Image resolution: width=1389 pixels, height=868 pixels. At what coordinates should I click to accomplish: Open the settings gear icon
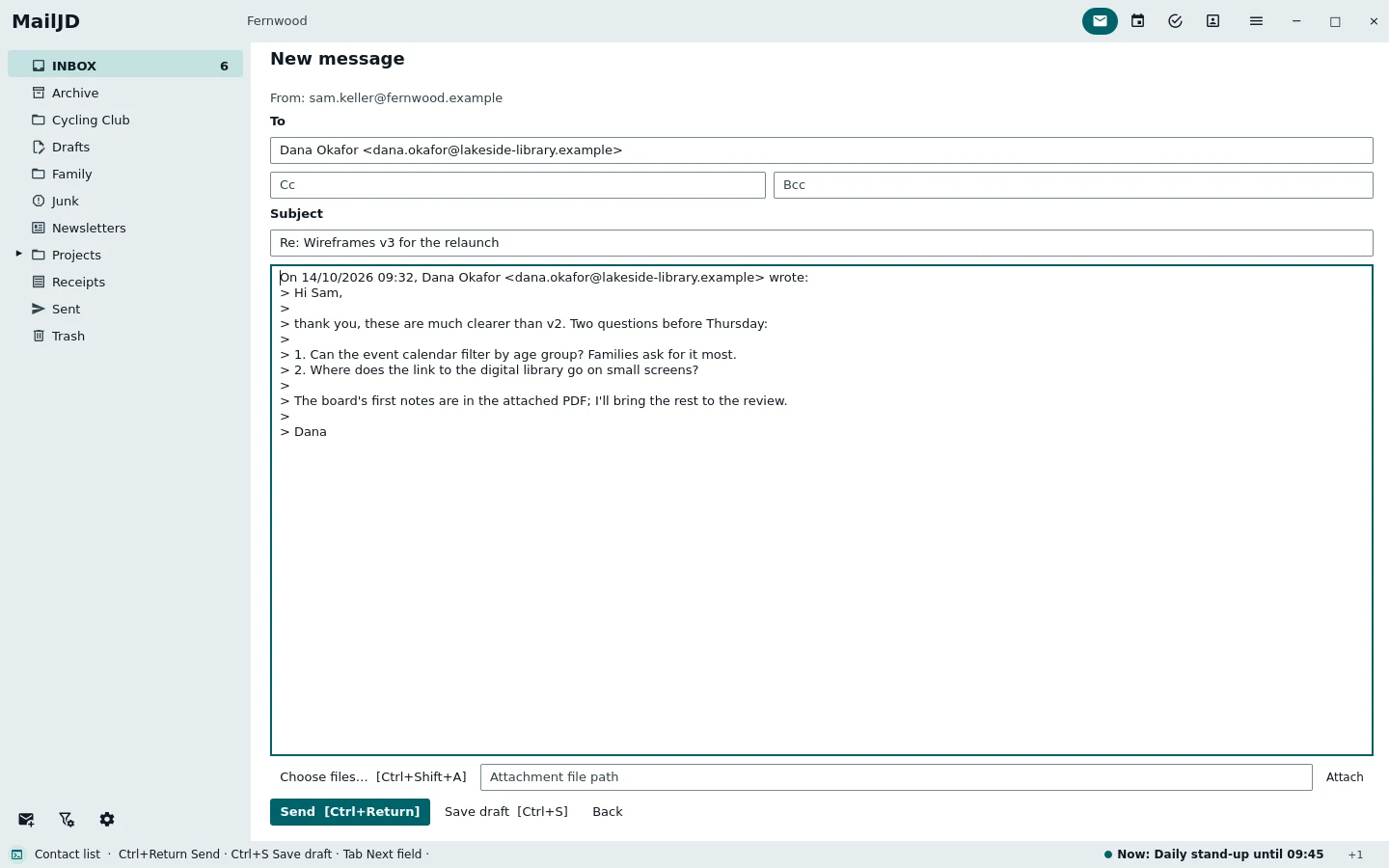[107, 820]
